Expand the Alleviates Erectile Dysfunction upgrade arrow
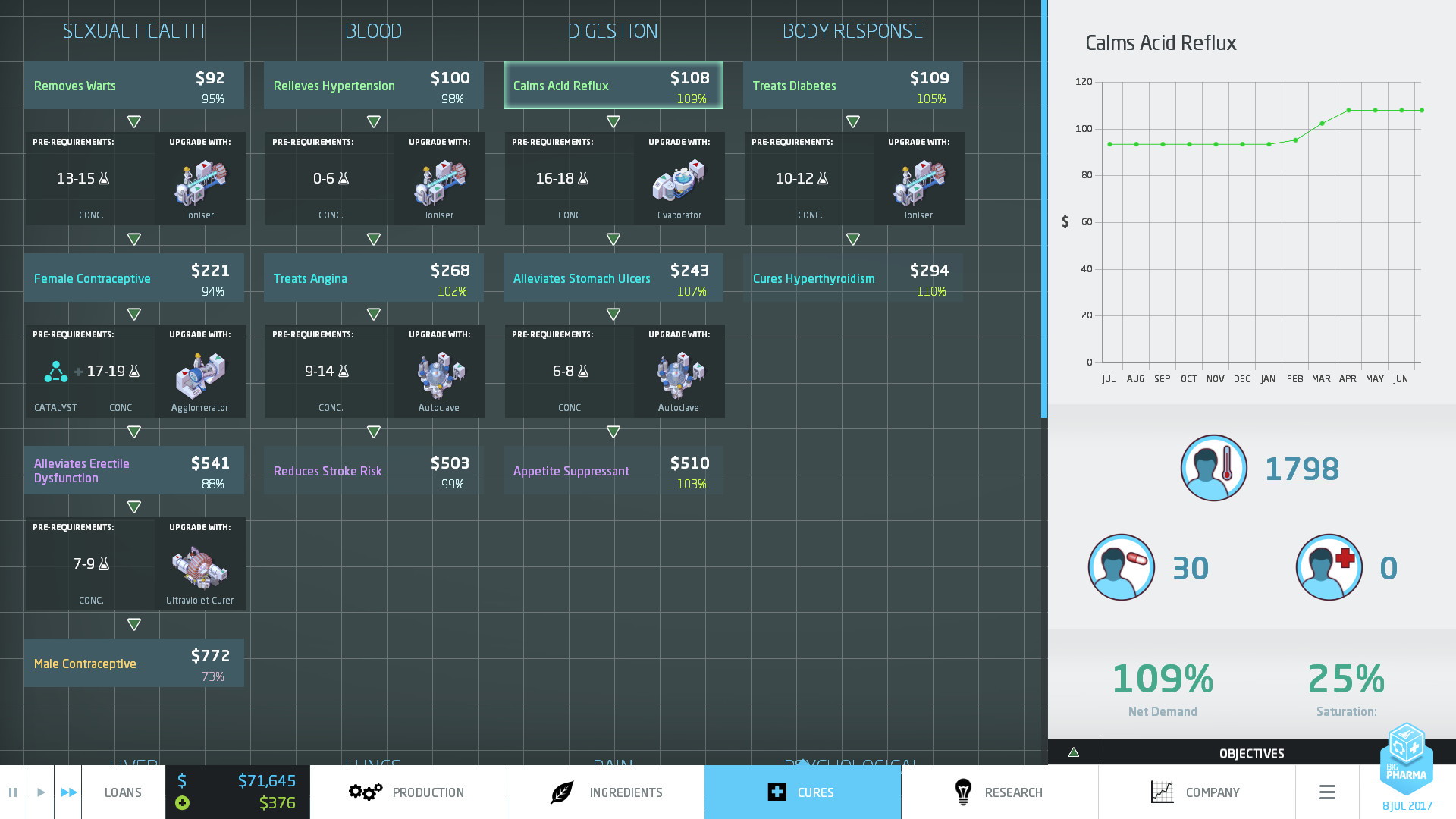Image resolution: width=1456 pixels, height=819 pixels. (x=133, y=506)
